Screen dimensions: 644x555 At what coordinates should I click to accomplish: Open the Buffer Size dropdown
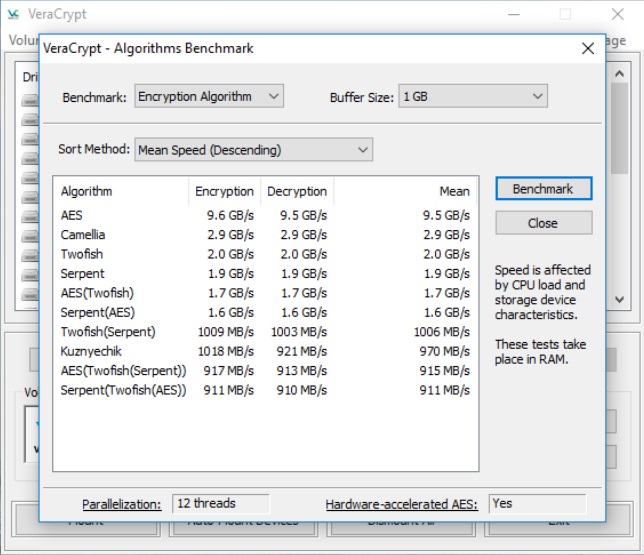473,96
